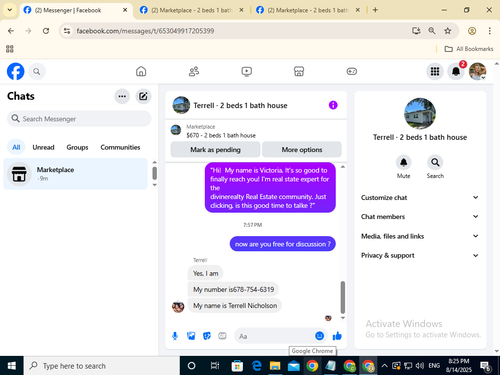Attach a file with the photo icon
This screenshot has height=375, width=500.
tap(191, 336)
